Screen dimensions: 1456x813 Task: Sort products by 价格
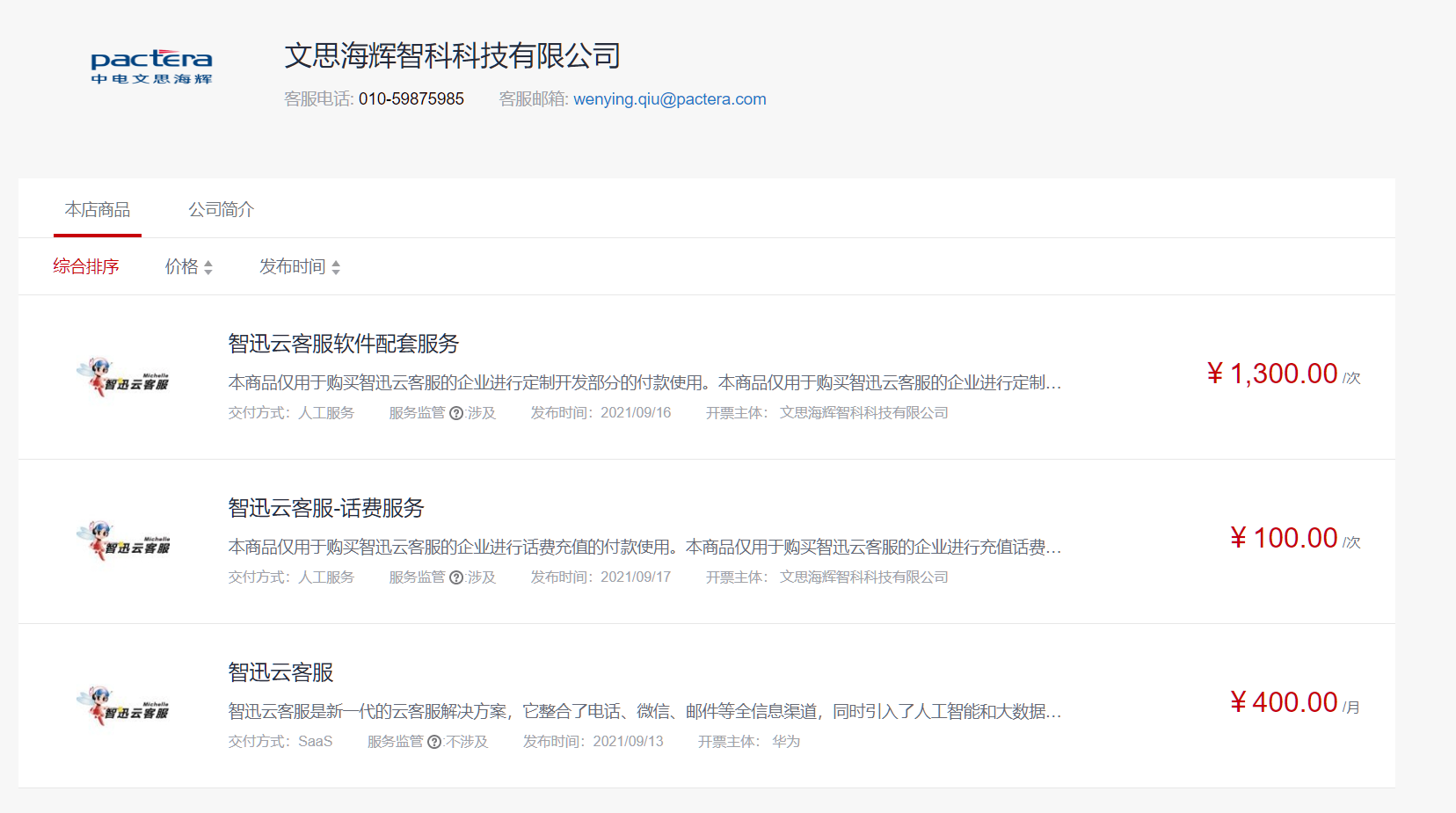pyautogui.click(x=189, y=266)
